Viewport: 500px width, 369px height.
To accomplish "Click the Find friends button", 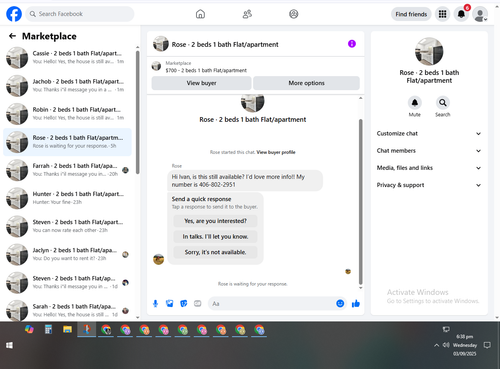I will (x=411, y=14).
